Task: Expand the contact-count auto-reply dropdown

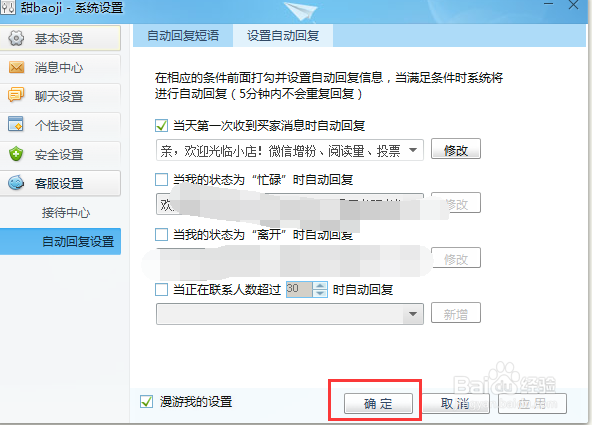Action: [413, 314]
